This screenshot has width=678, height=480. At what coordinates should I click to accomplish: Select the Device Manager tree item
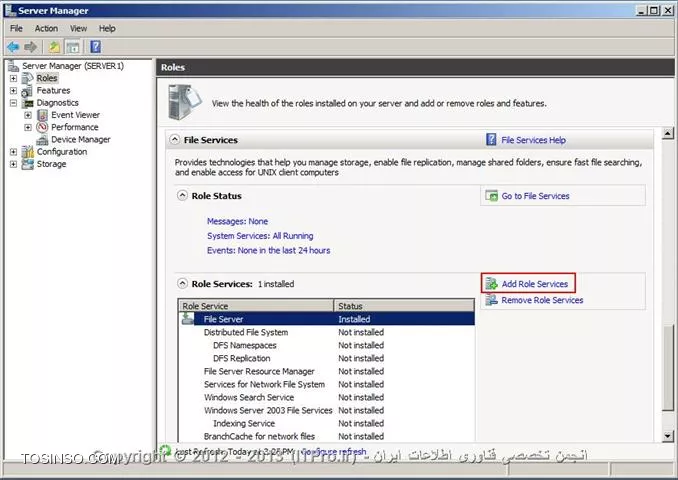point(81,140)
